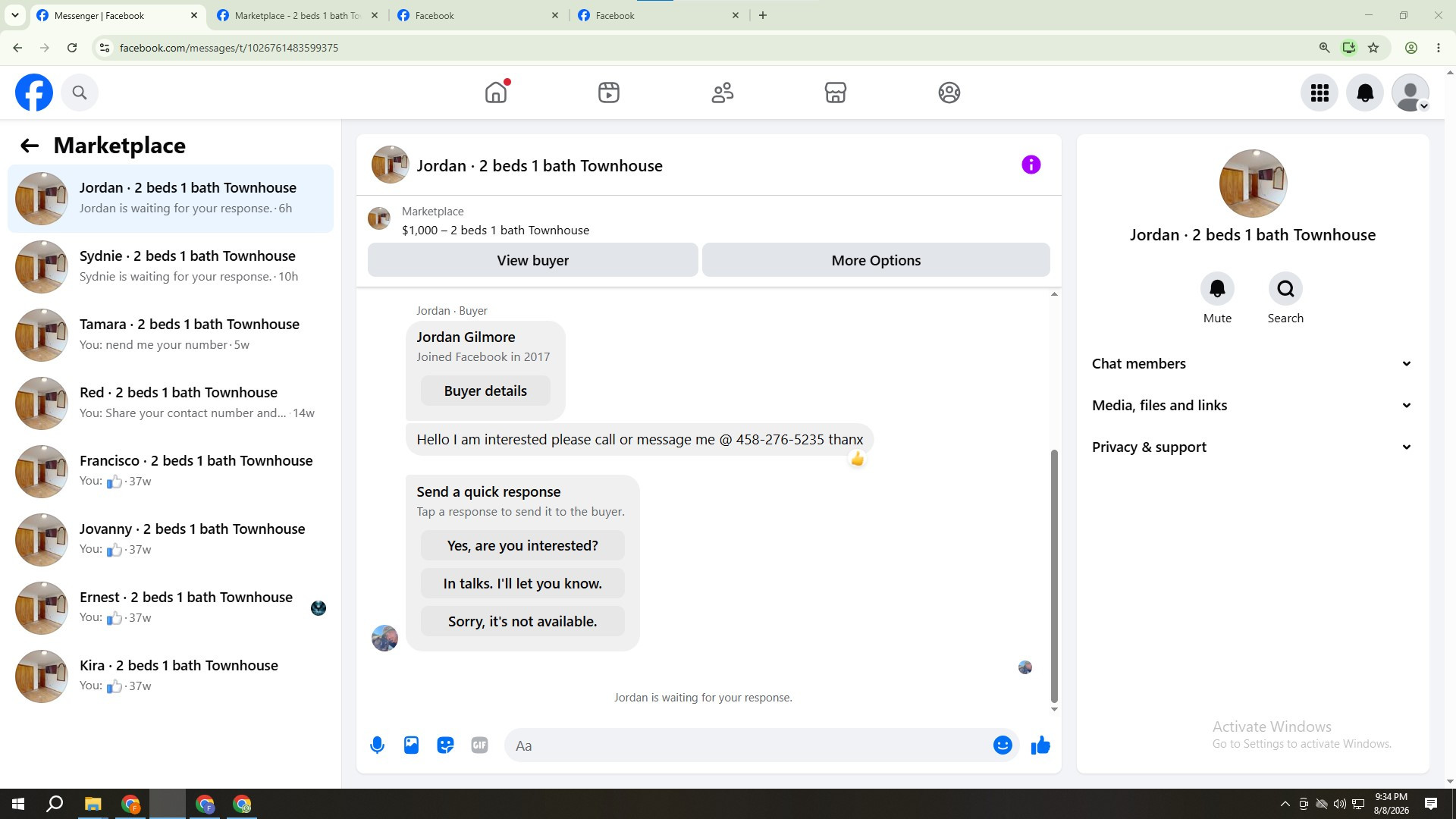Open Facebook notifications bell
Screen dimensions: 1456x819
pos(1365,93)
